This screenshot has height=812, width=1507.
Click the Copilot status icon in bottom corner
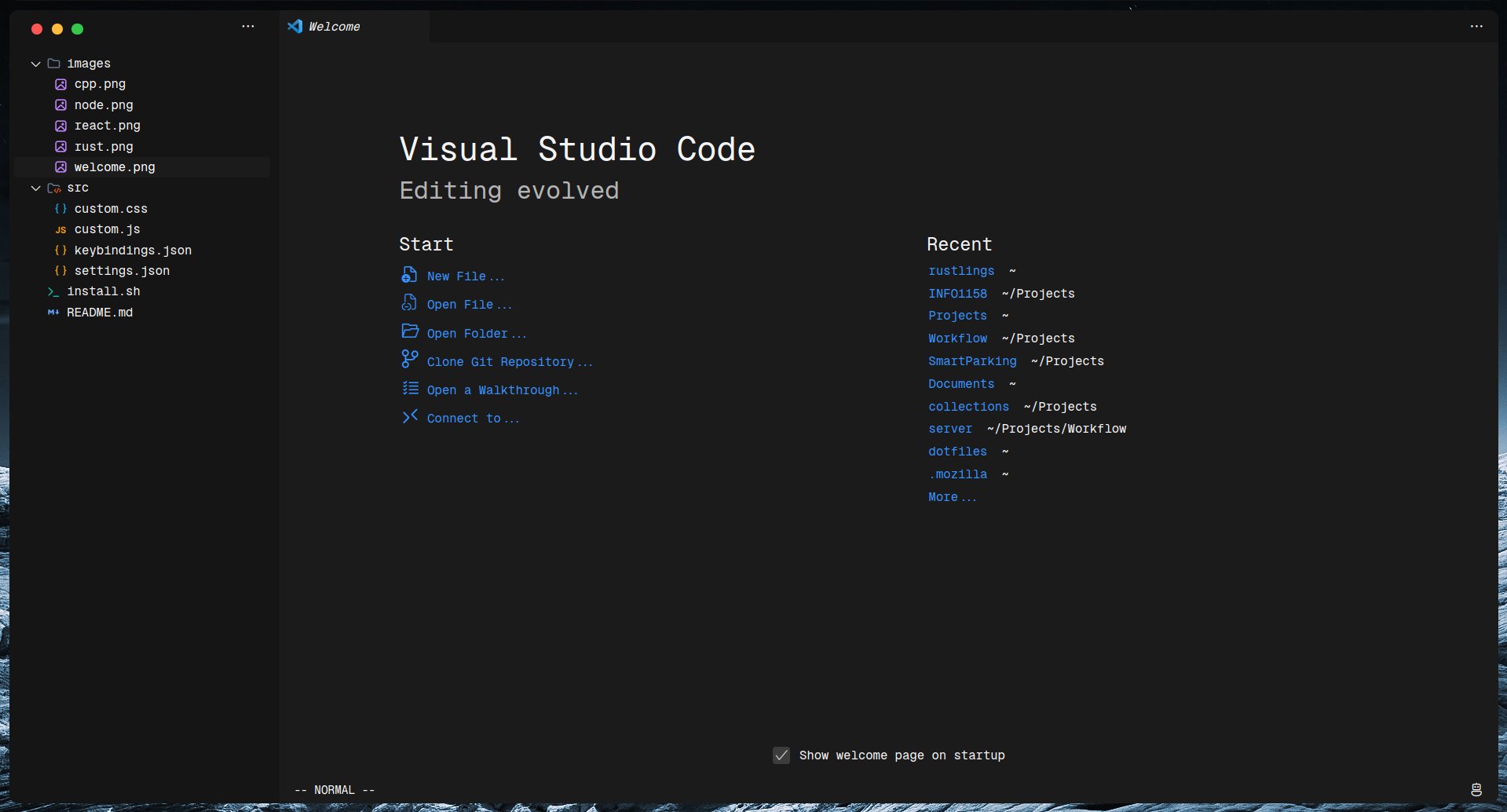pos(1476,790)
